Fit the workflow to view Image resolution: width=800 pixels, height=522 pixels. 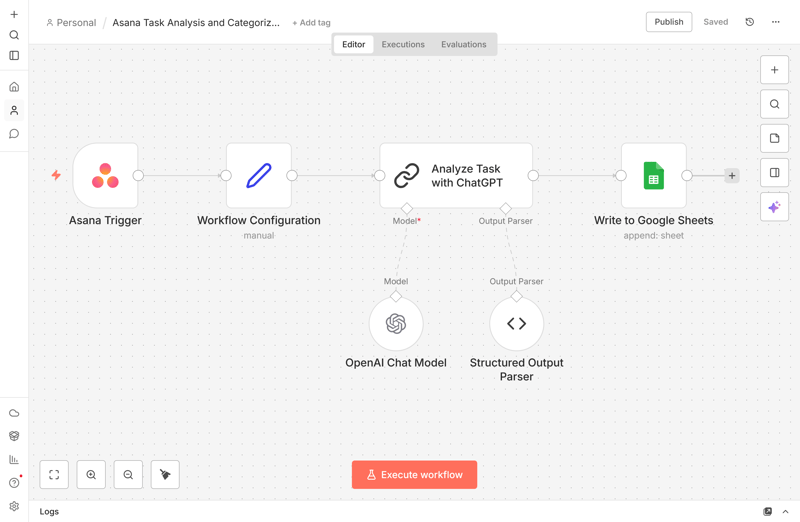pos(54,475)
